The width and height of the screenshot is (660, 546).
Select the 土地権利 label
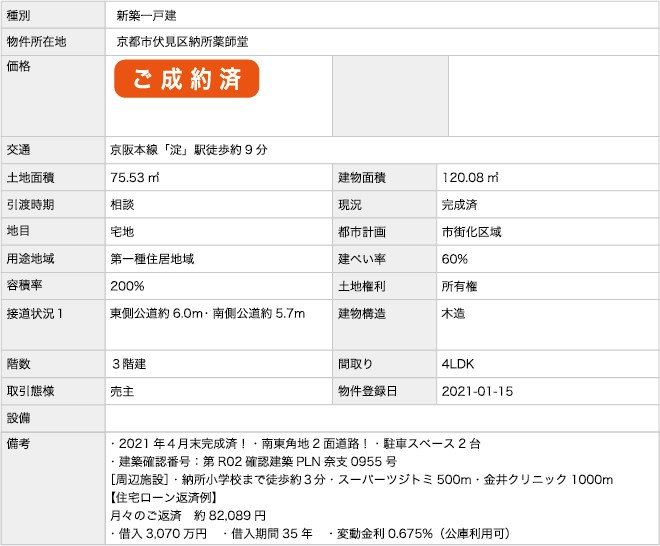coord(362,286)
